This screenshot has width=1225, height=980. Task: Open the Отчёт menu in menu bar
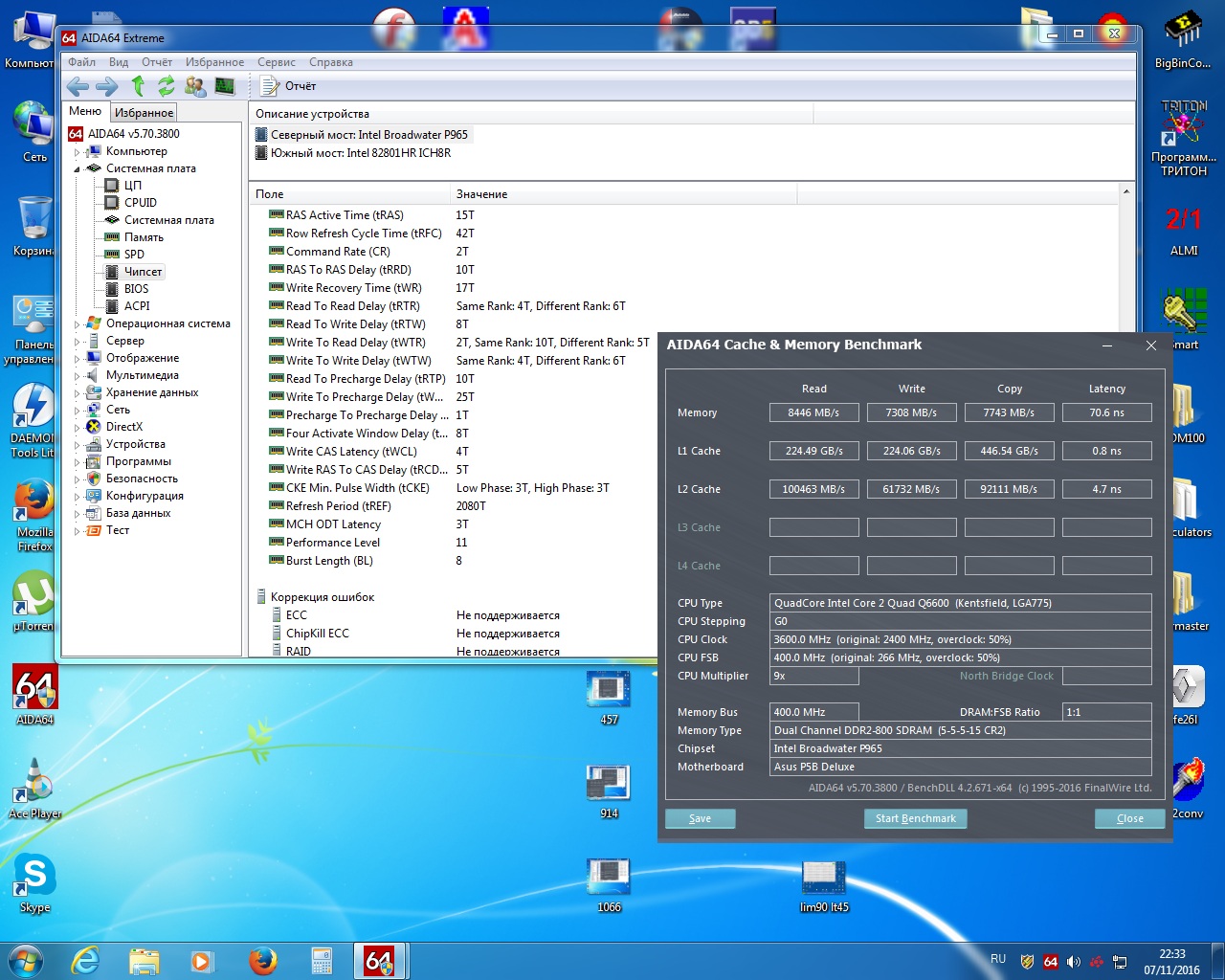tap(157, 62)
